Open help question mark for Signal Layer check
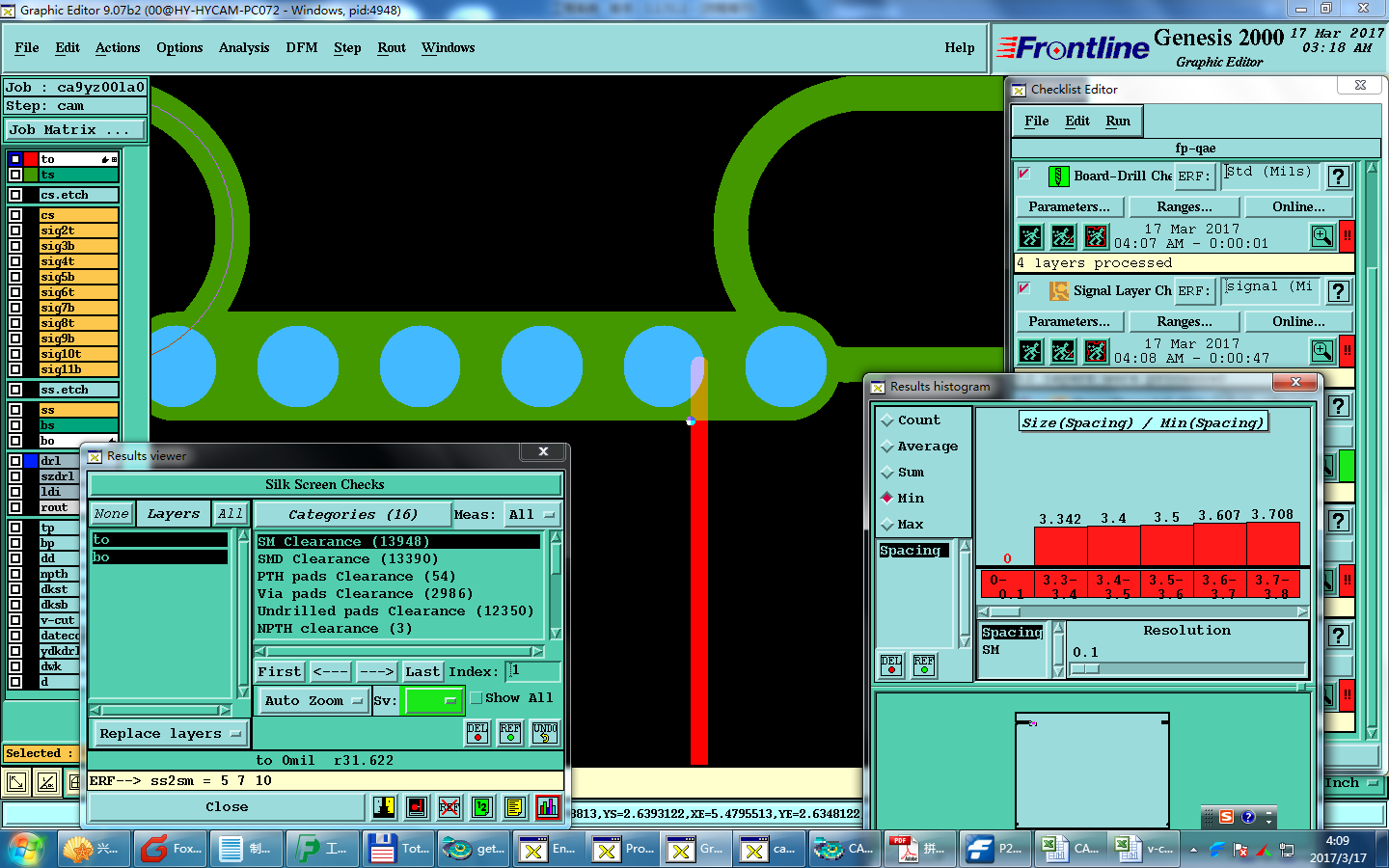The image size is (1389, 868). pos(1338,291)
